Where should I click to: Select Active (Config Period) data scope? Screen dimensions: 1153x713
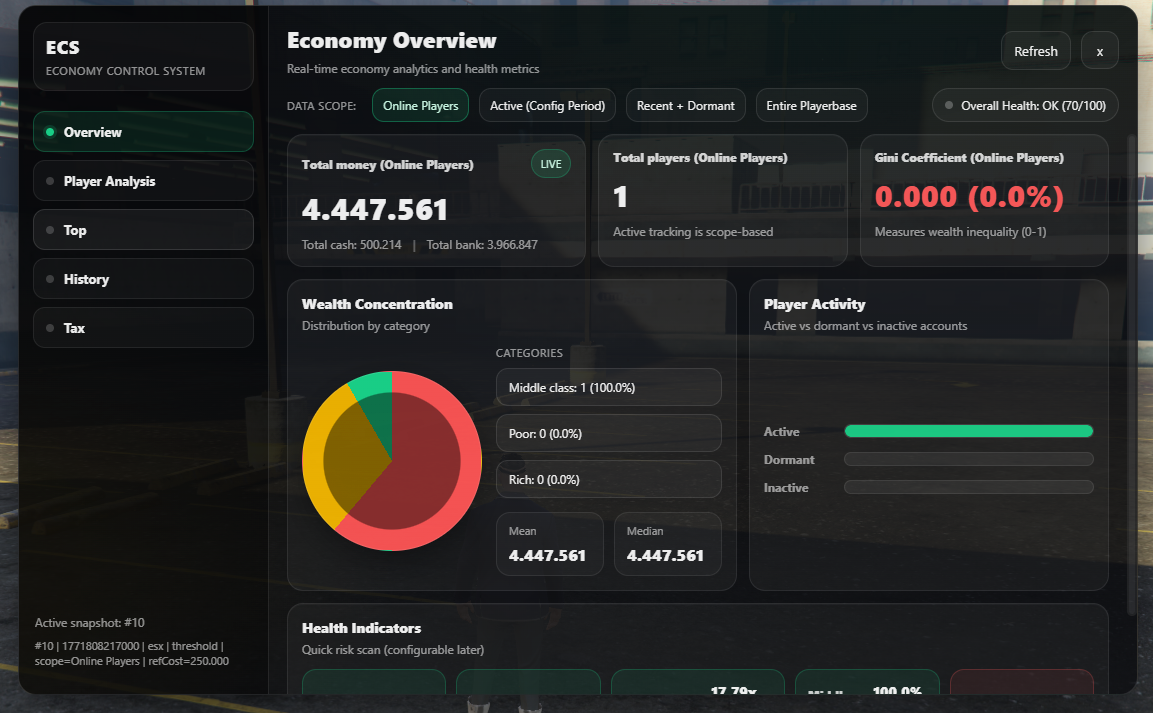[x=547, y=105]
